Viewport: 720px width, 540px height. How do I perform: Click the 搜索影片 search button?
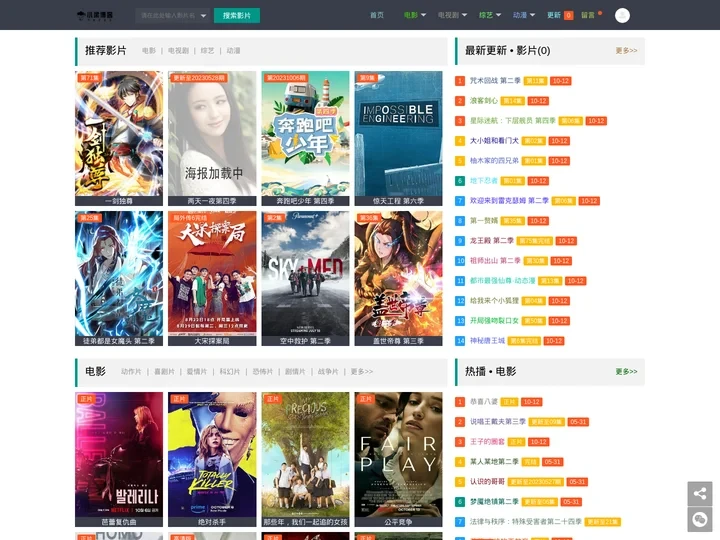coord(237,16)
